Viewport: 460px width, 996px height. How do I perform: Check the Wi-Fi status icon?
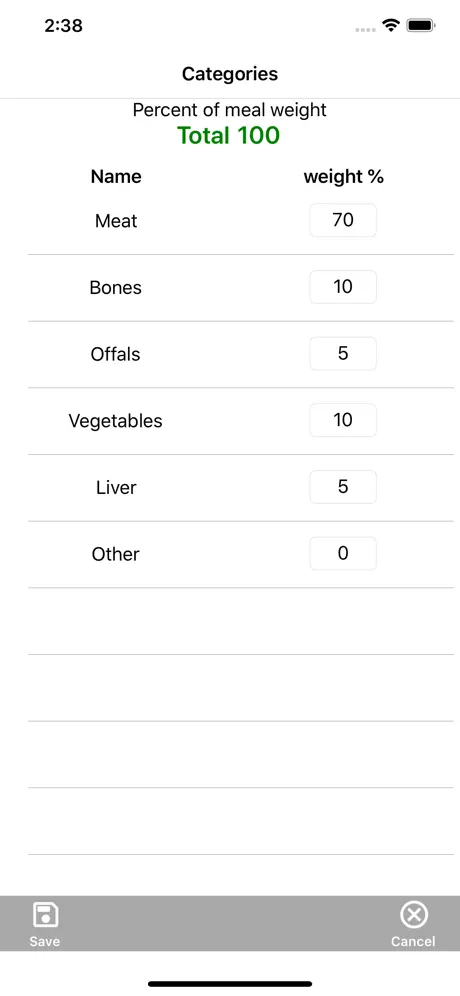coord(390,25)
